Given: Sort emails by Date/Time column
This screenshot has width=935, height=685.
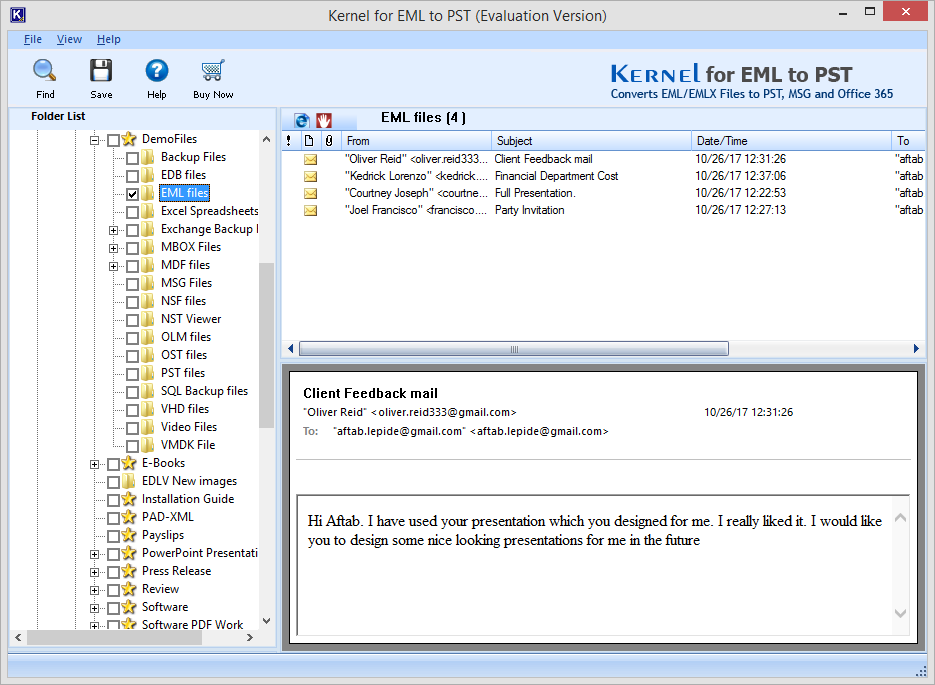Looking at the screenshot, I should click(791, 141).
